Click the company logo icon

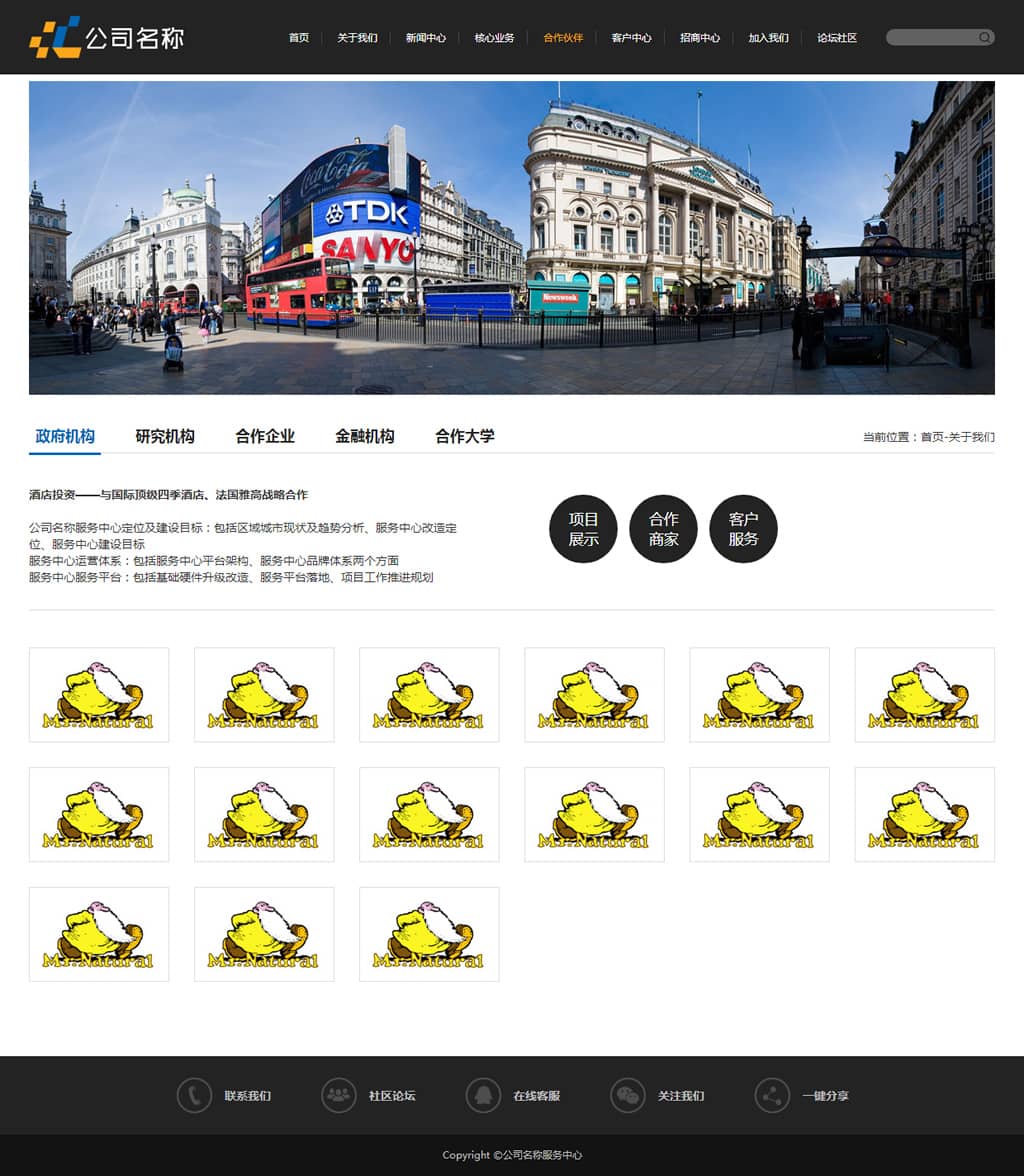pos(55,37)
